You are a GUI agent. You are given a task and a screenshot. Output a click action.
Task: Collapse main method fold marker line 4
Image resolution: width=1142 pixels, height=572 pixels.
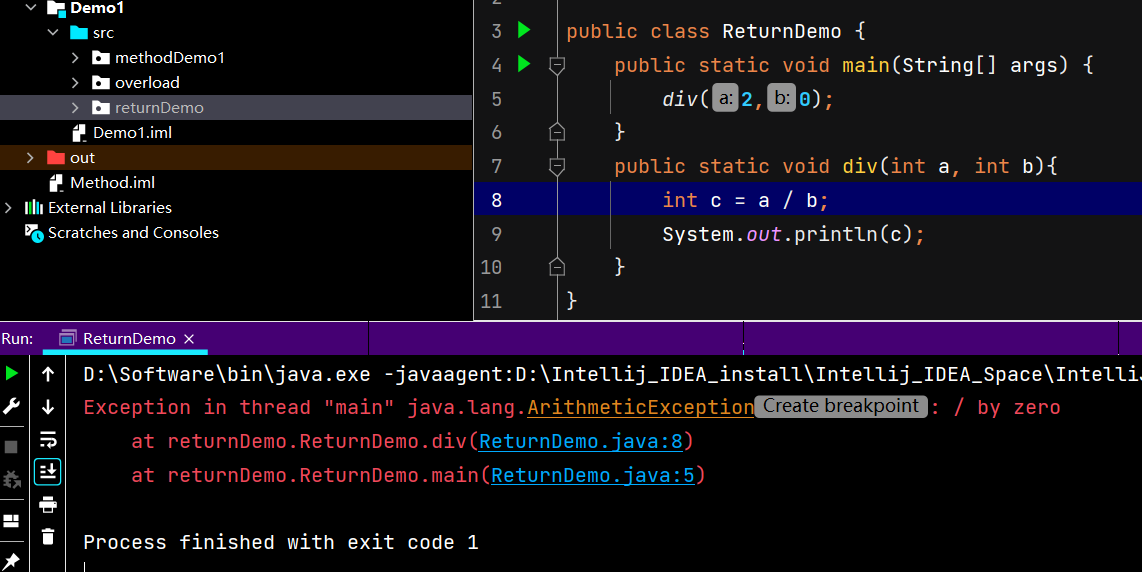coord(557,66)
